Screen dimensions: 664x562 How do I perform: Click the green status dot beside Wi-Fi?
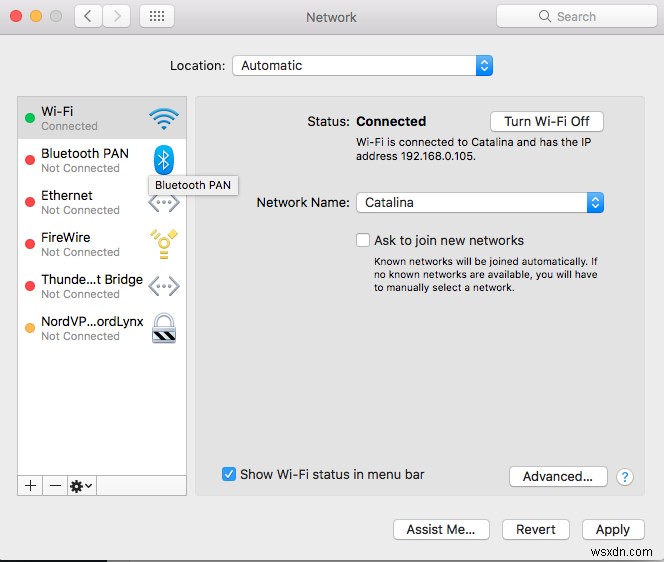pyautogui.click(x=30, y=118)
